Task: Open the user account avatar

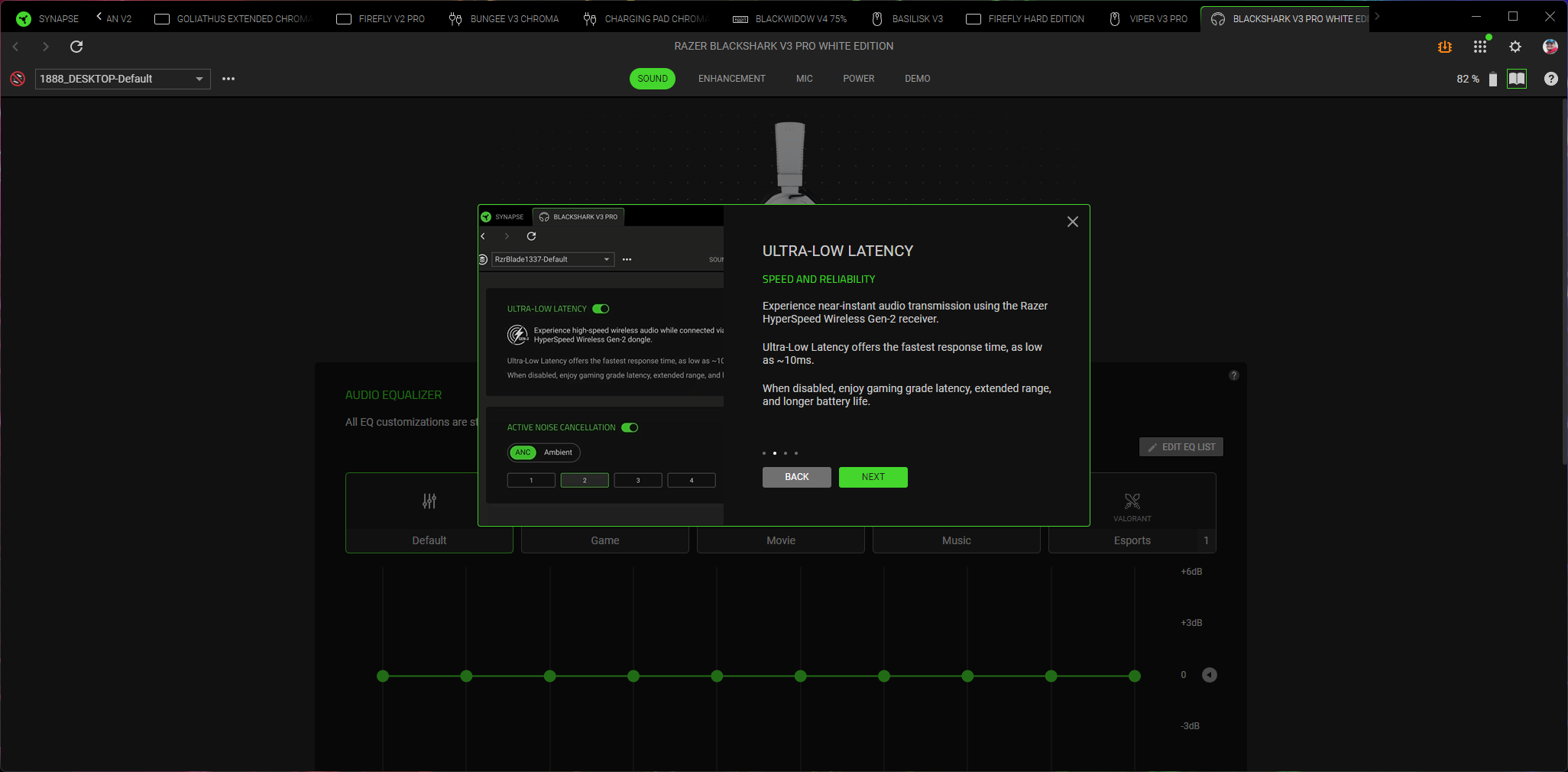Action: [1550, 47]
